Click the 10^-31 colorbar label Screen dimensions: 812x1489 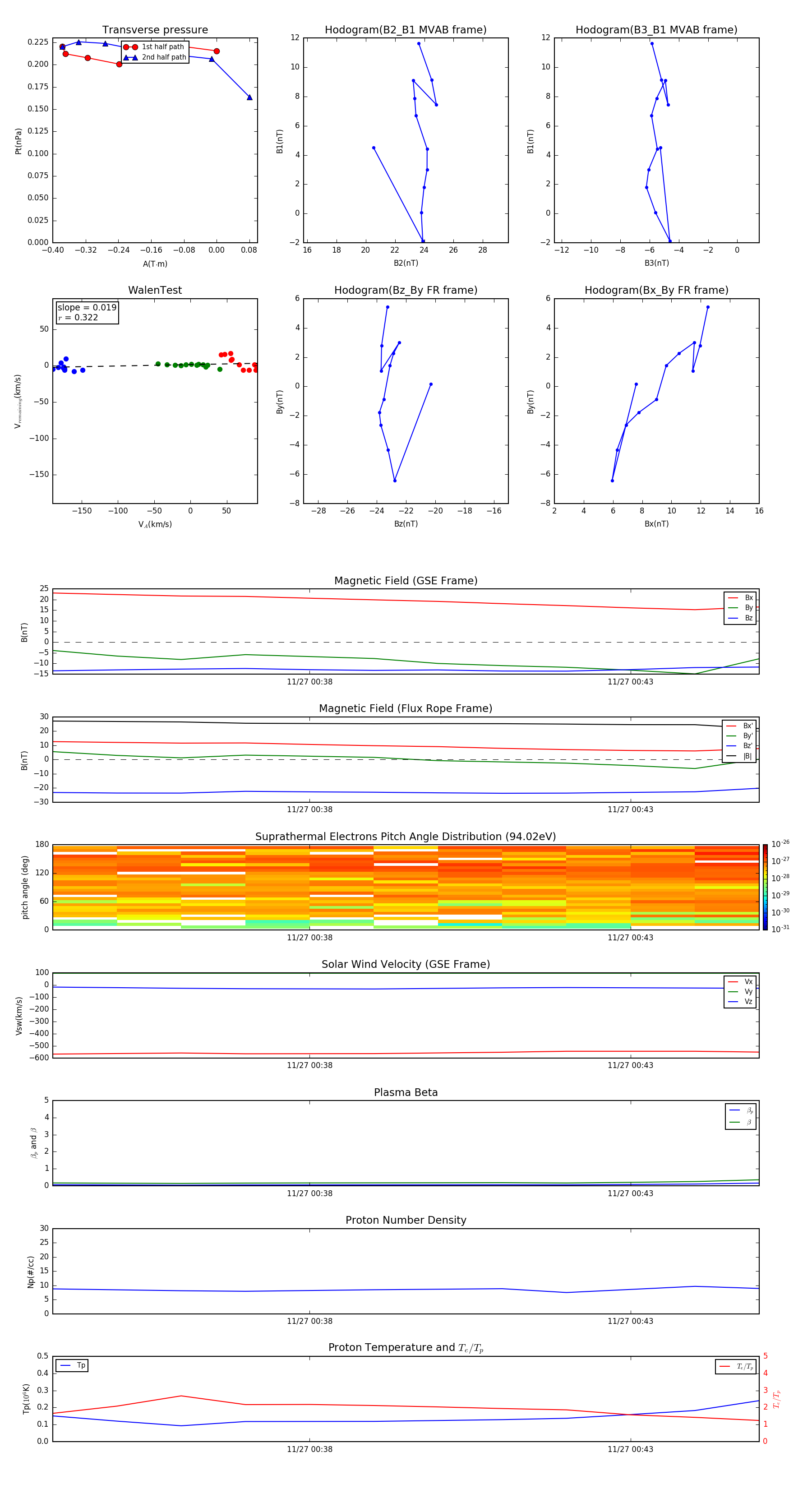[780, 929]
